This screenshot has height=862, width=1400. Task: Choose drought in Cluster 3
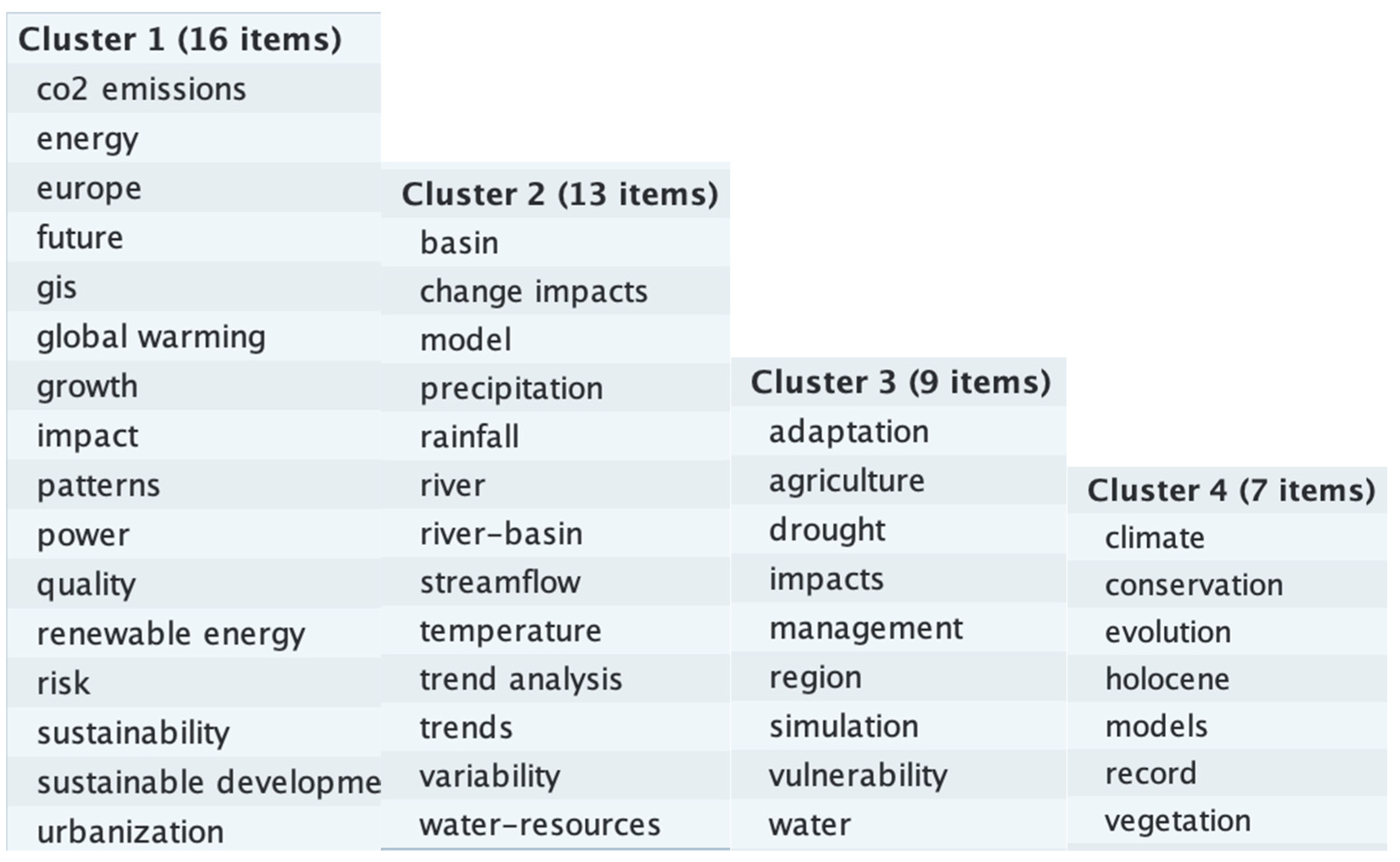pyautogui.click(x=899, y=530)
